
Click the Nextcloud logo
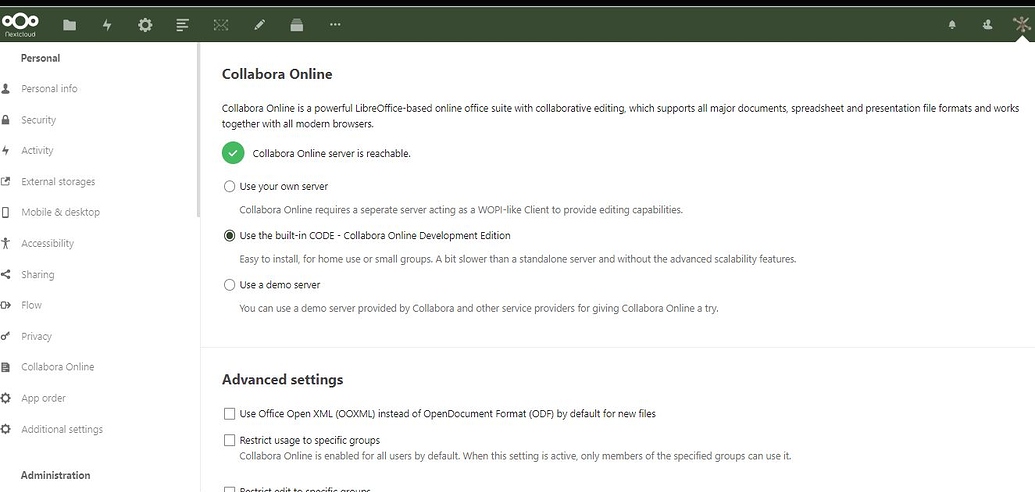tap(20, 23)
